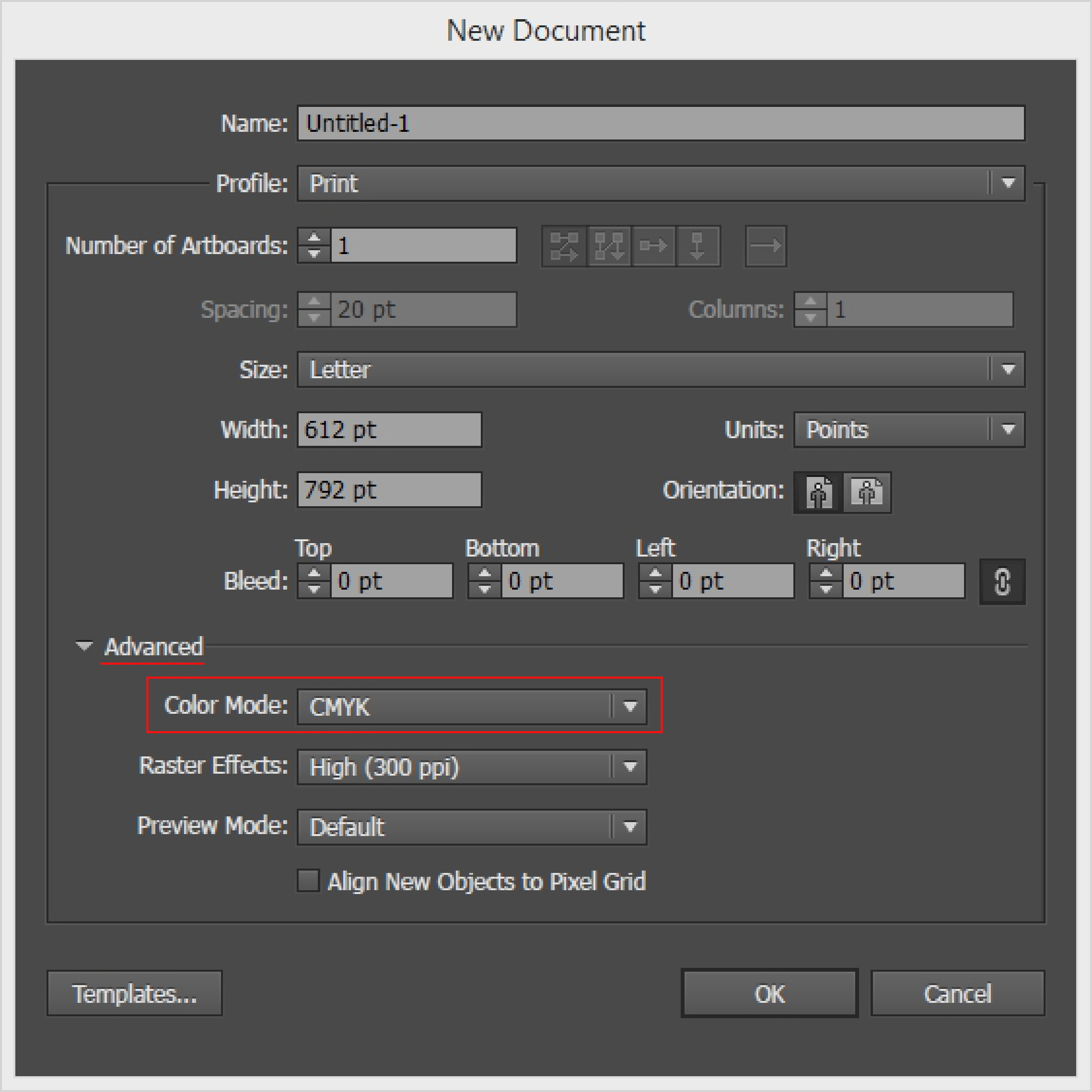The width and height of the screenshot is (1092, 1092).
Task: Set Portrait orientation icon
Action: tap(818, 492)
